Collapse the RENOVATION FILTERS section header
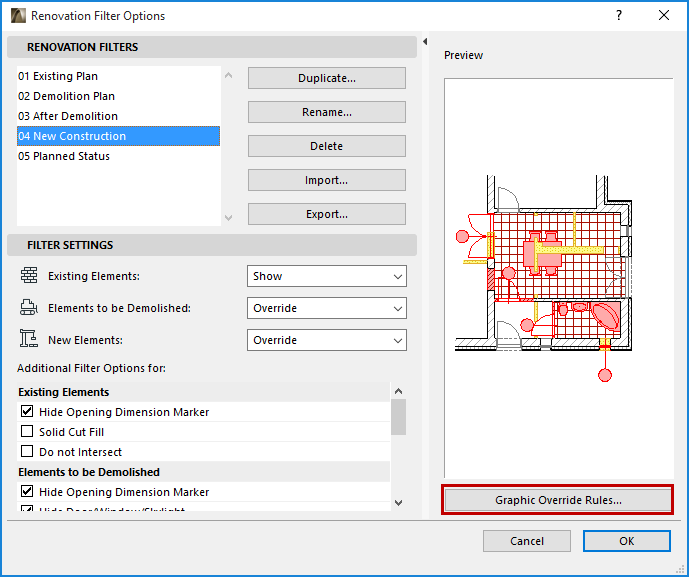This screenshot has width=689, height=577. click(212, 47)
